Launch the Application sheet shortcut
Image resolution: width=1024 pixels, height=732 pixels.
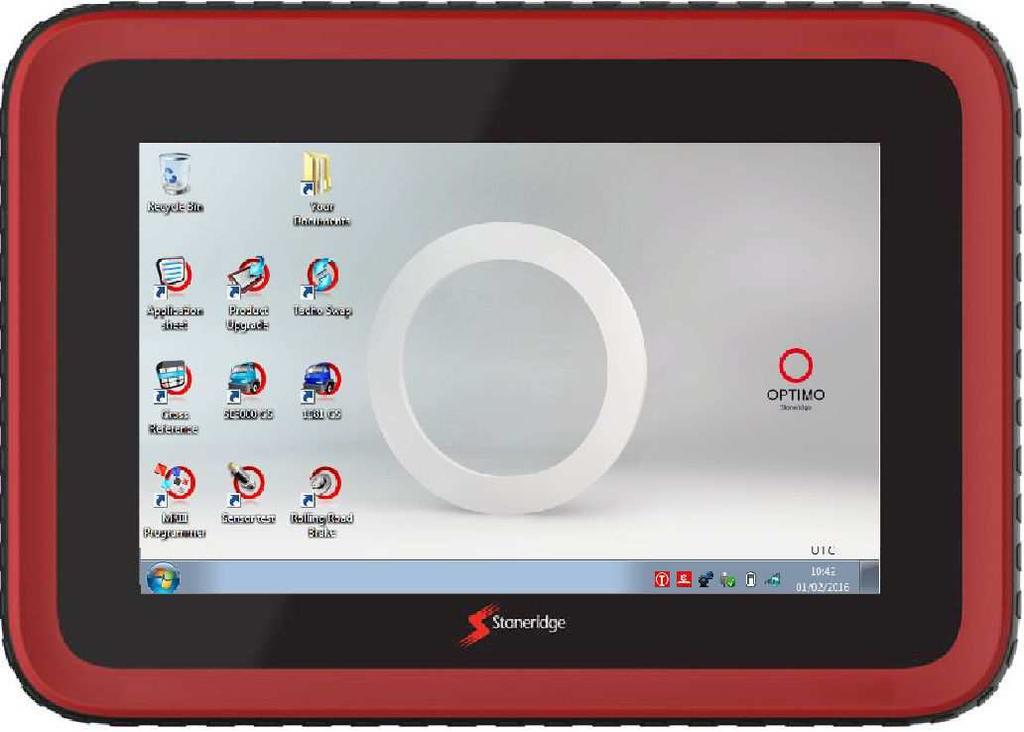(174, 294)
